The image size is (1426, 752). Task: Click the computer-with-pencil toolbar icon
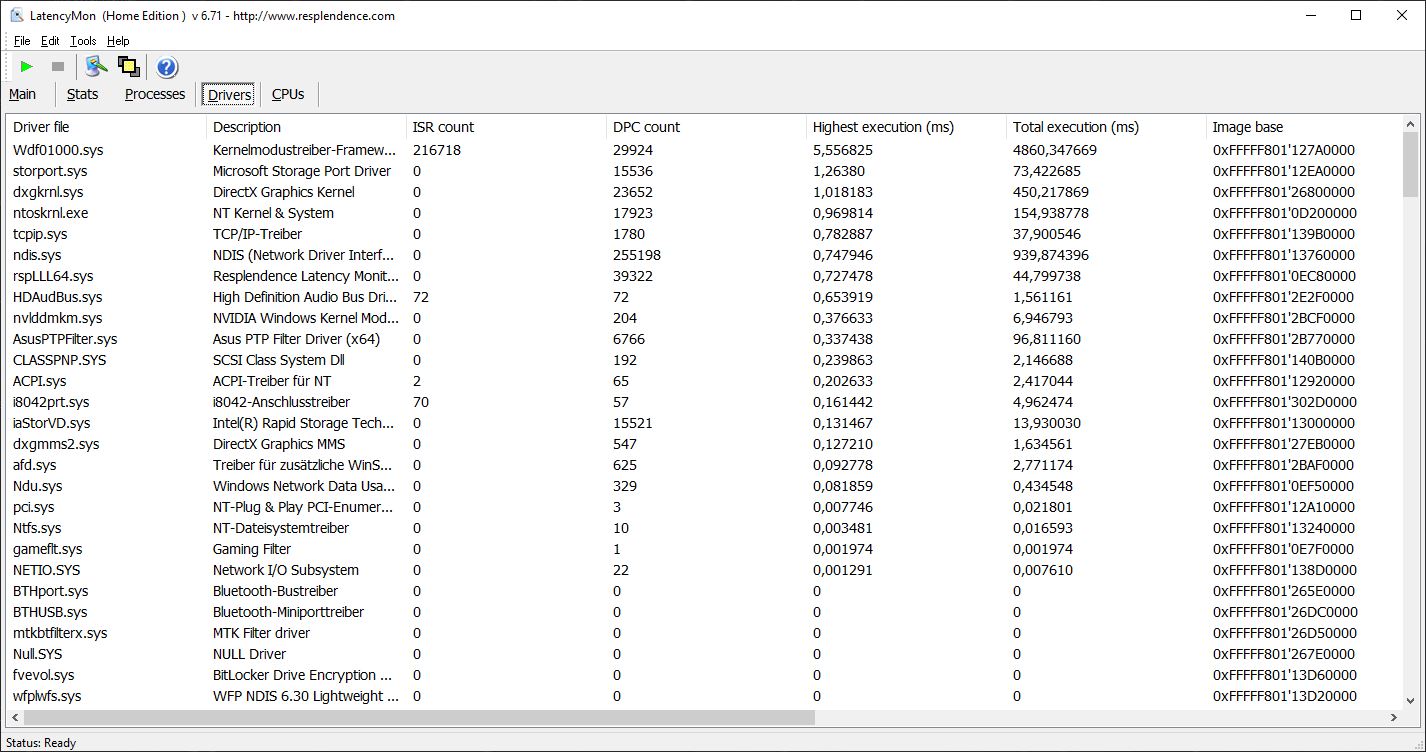pyautogui.click(x=96, y=67)
